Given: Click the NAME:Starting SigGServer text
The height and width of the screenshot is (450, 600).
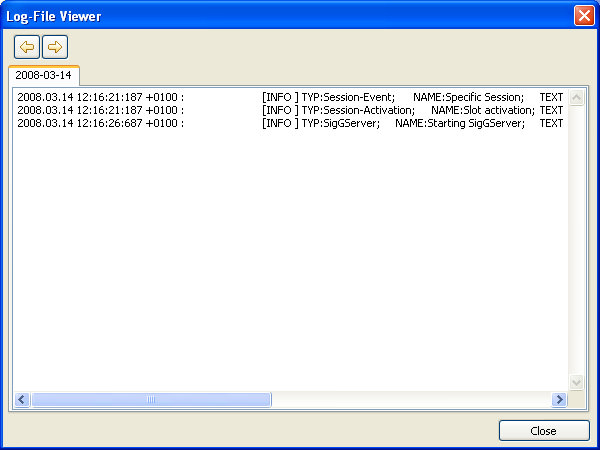Looking at the screenshot, I should [460, 123].
